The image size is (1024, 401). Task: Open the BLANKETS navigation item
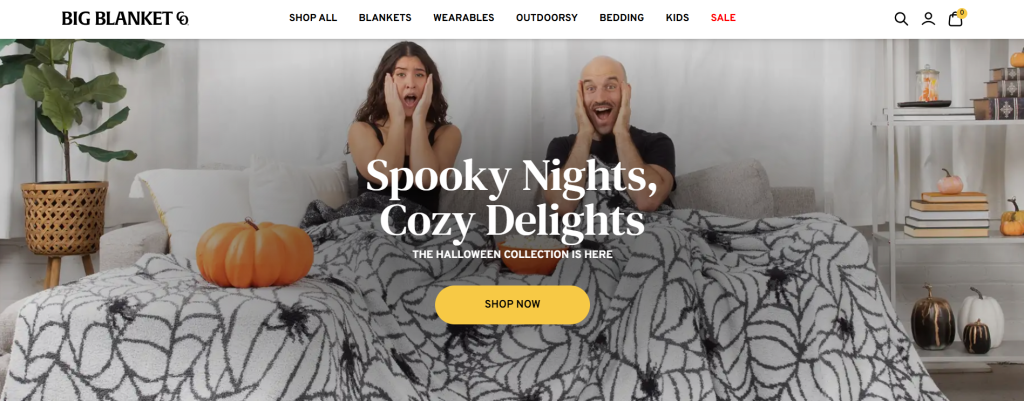point(385,18)
